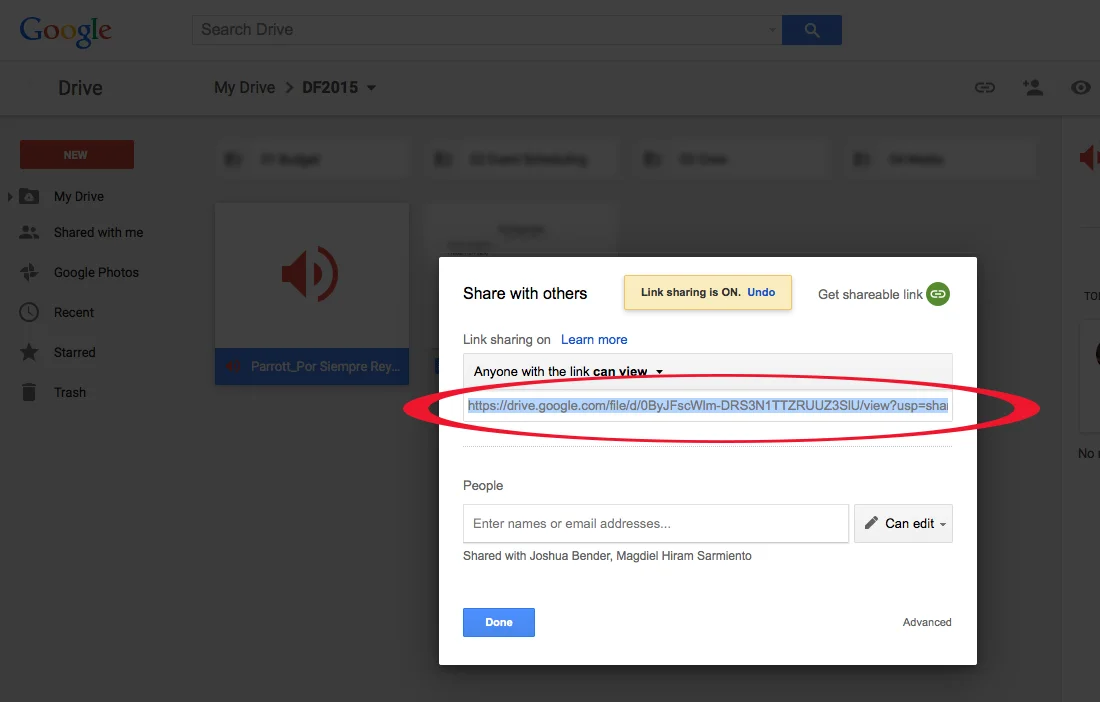The width and height of the screenshot is (1100, 702).
Task: Click the second blurred folder card in the DF2015 folder row
Action: click(521, 160)
